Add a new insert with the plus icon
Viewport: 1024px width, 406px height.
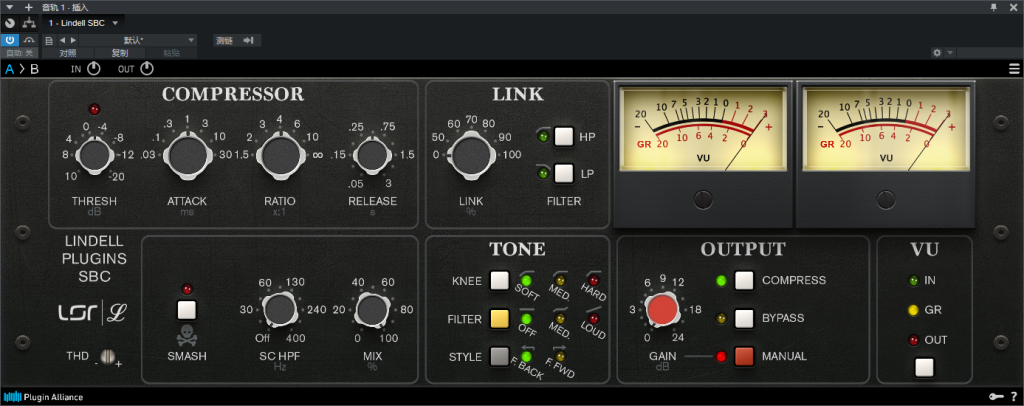click(28, 7)
